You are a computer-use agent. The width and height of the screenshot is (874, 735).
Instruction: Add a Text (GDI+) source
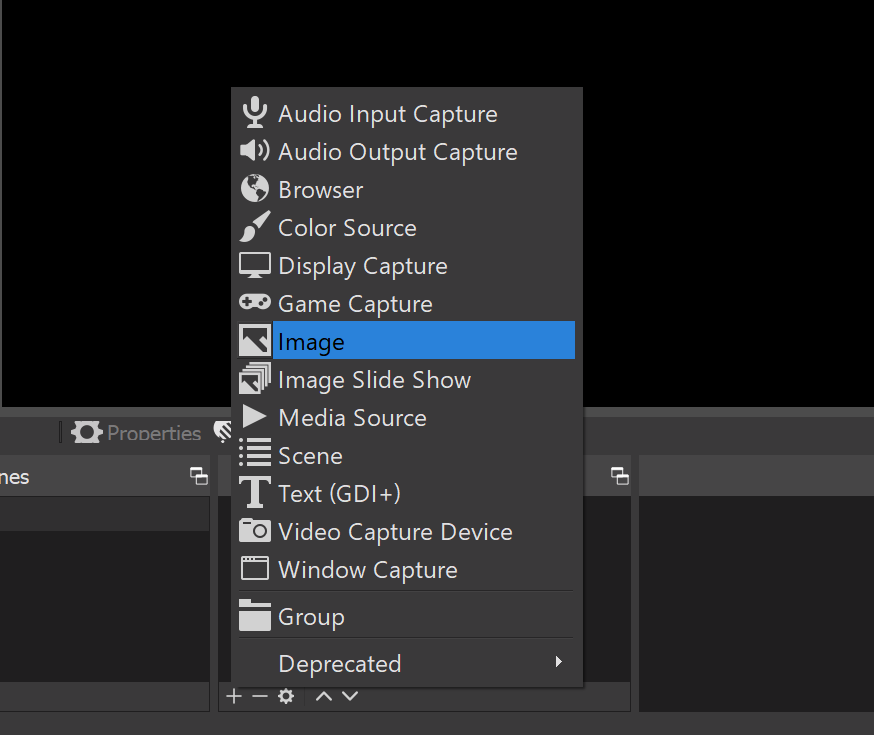339,494
